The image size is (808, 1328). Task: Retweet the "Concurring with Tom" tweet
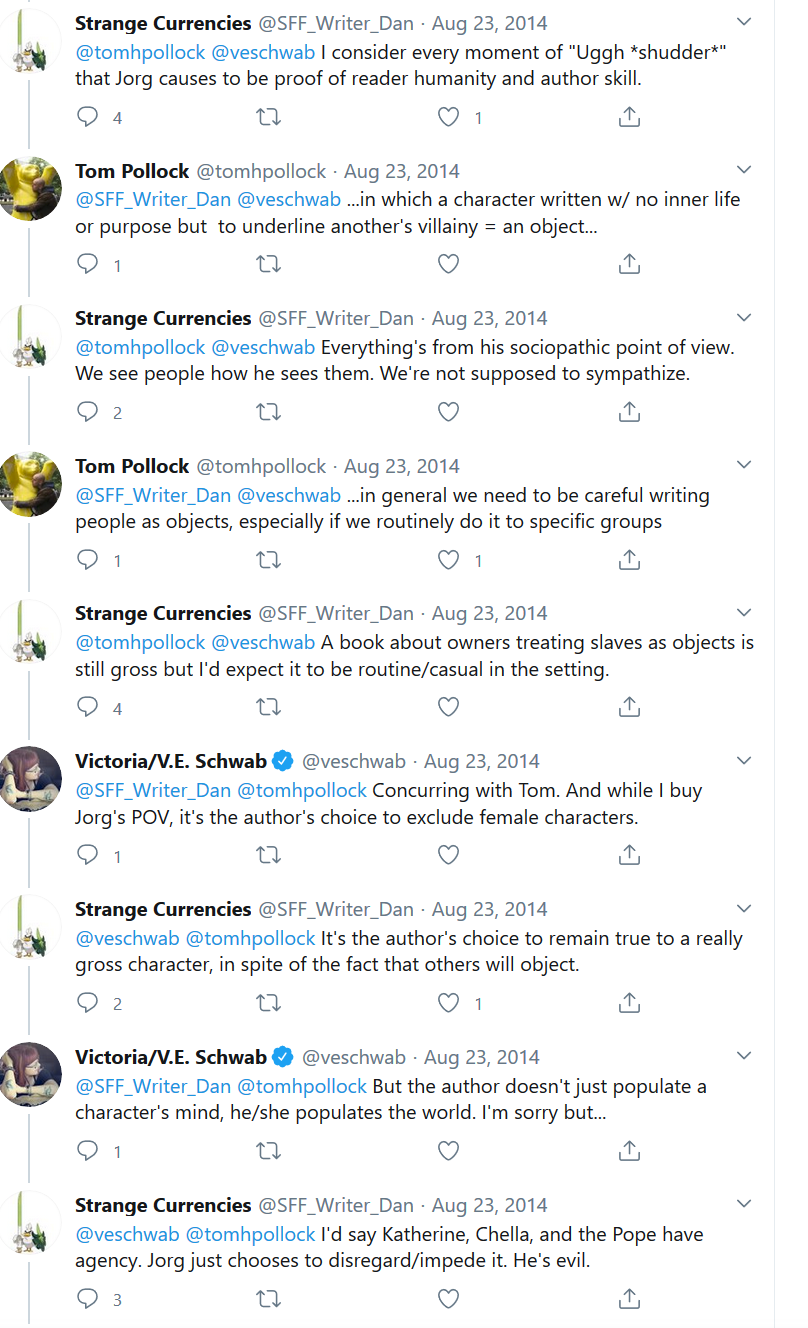[x=268, y=855]
